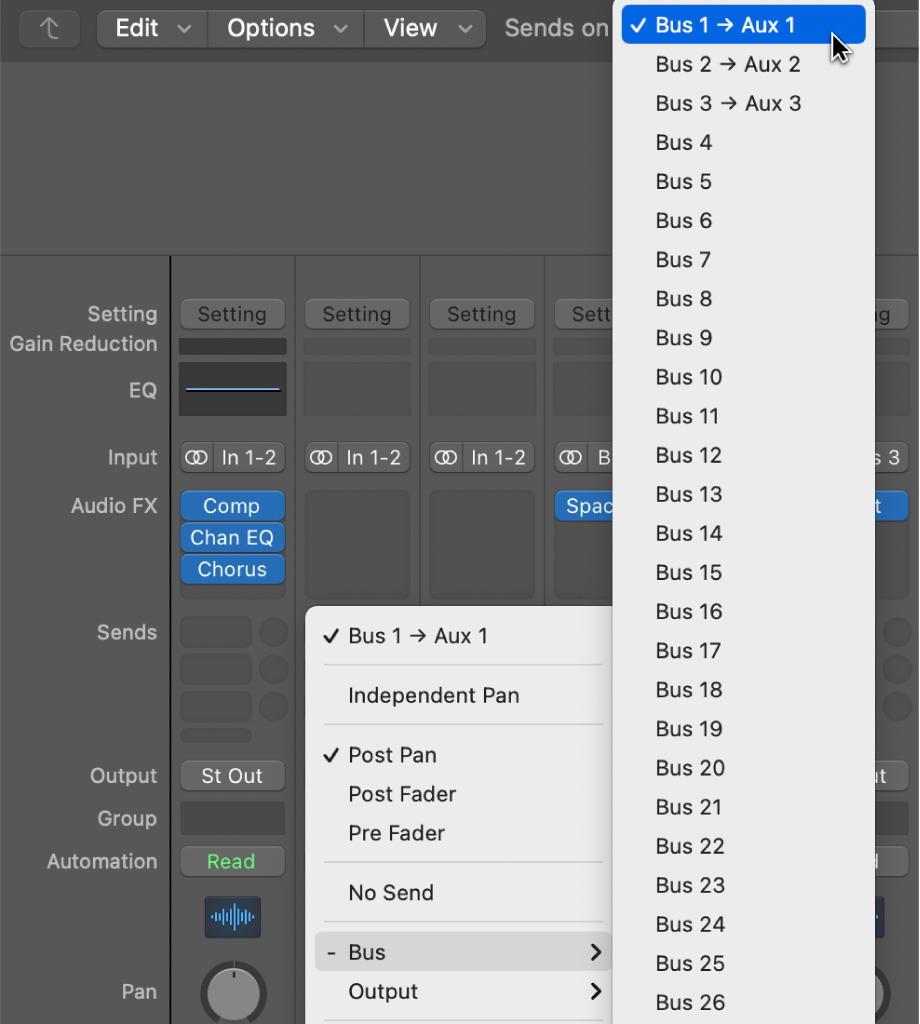This screenshot has width=920, height=1024.
Task: Select Bus 11 from the bus list
Action: click(744, 416)
